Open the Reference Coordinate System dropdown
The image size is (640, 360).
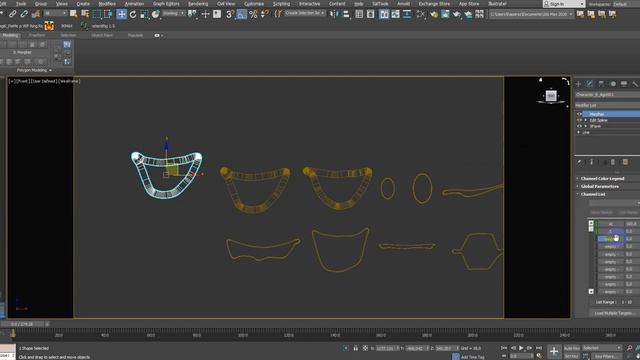pyautogui.click(x=174, y=13)
